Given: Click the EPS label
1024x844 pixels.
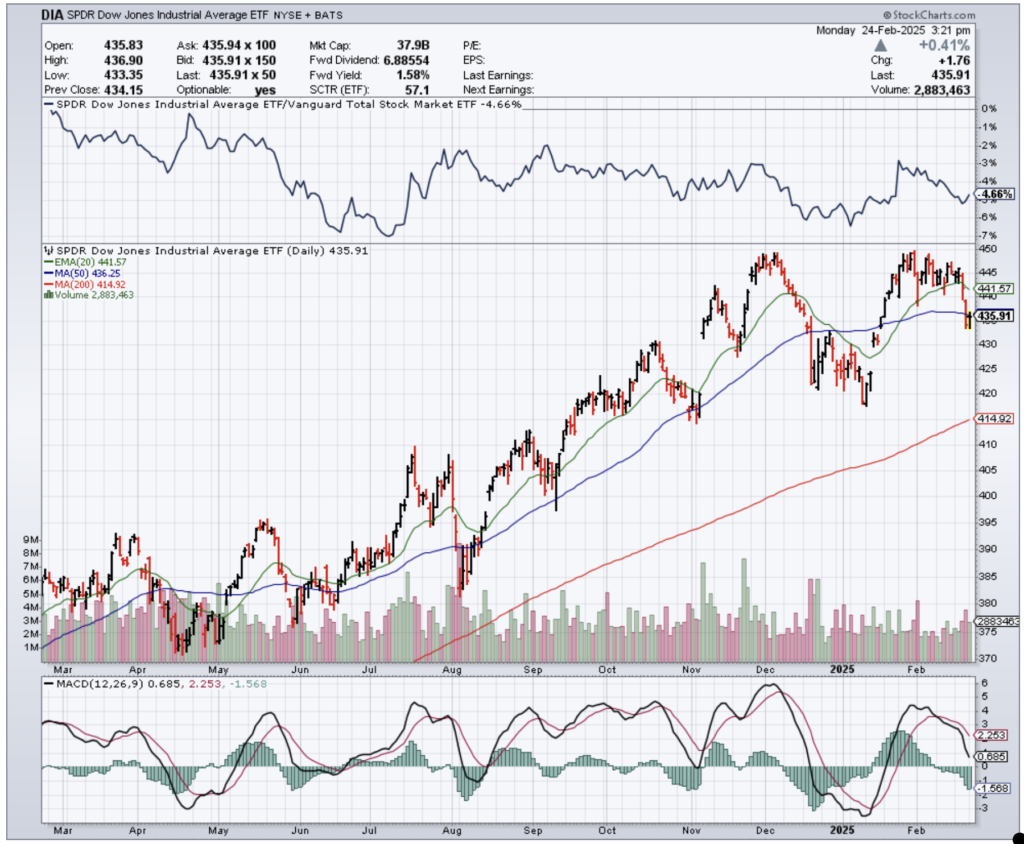Looking at the screenshot, I should (x=473, y=60).
